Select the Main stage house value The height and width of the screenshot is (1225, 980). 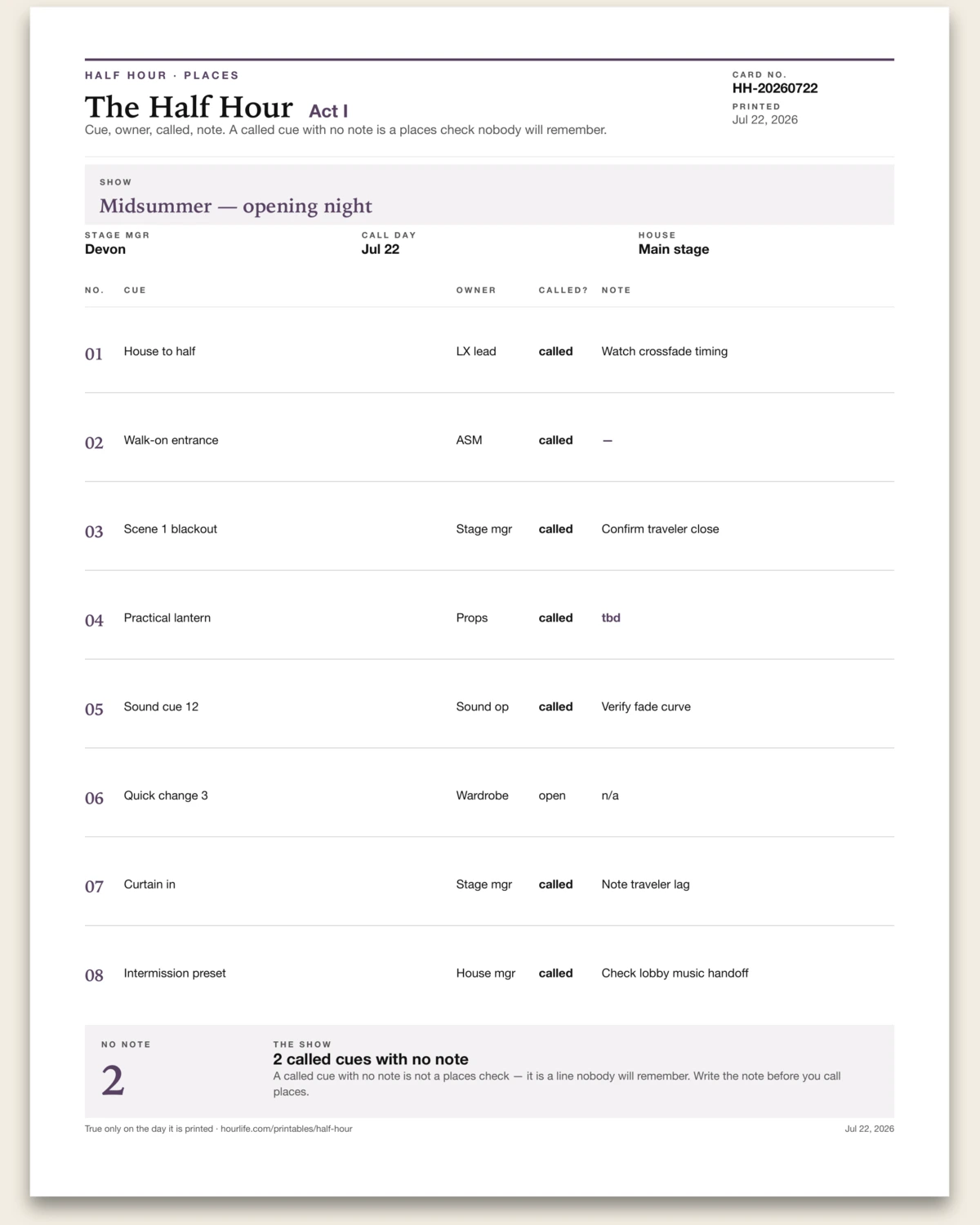(673, 249)
